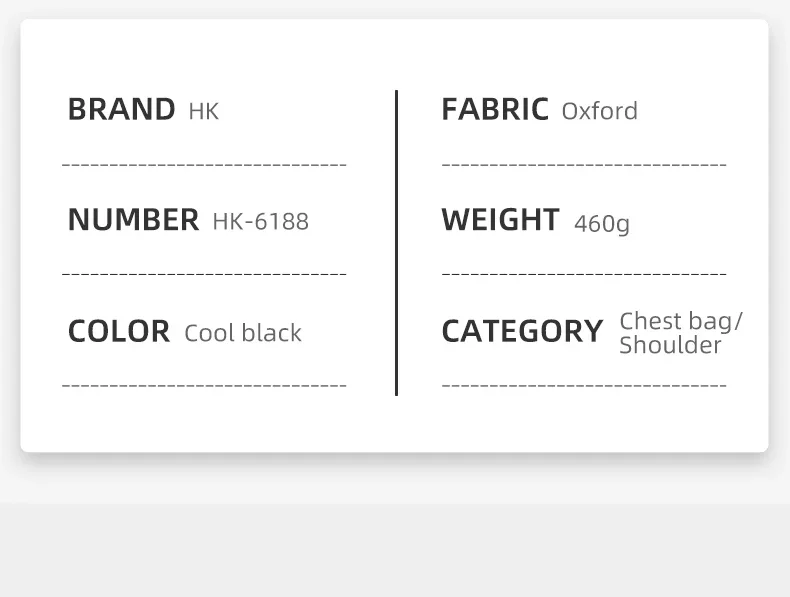Image resolution: width=790 pixels, height=597 pixels.
Task: Click the COLOR label
Action: [118, 331]
